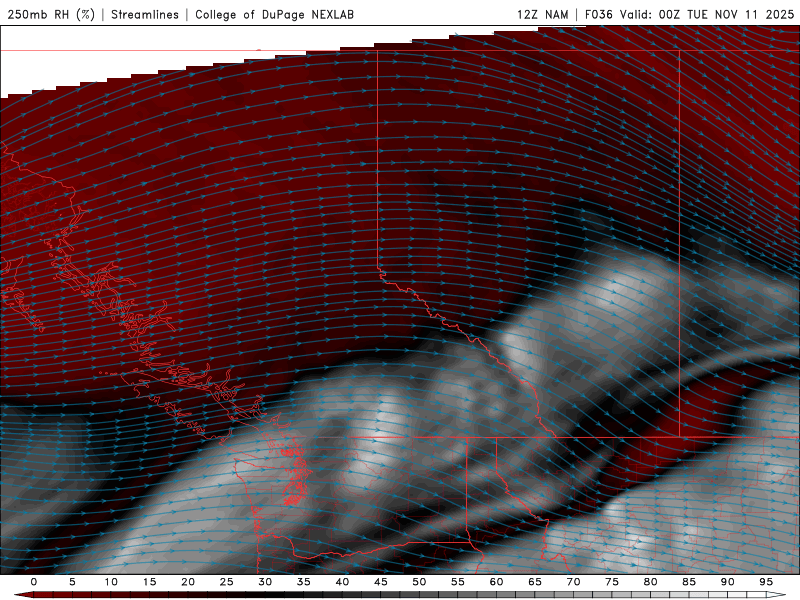Click the white right arrow tip of colorbar
Screen dimensions: 800x600
776,595
